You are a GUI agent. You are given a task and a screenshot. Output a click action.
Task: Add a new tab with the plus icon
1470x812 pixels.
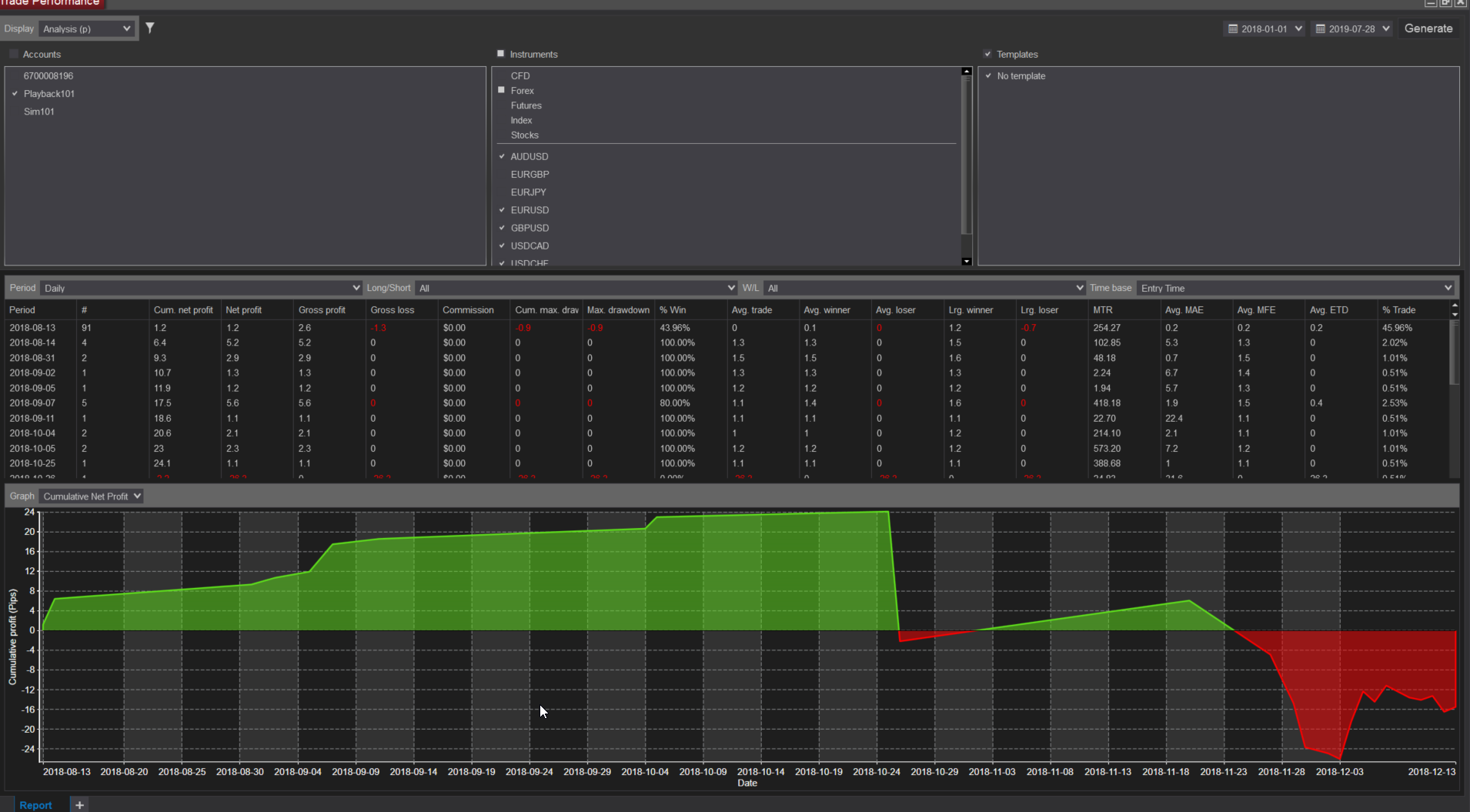(x=79, y=804)
